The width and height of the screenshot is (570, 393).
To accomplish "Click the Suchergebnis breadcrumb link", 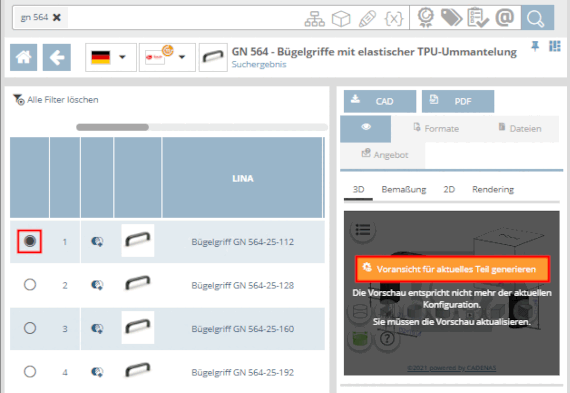I will point(259,64).
